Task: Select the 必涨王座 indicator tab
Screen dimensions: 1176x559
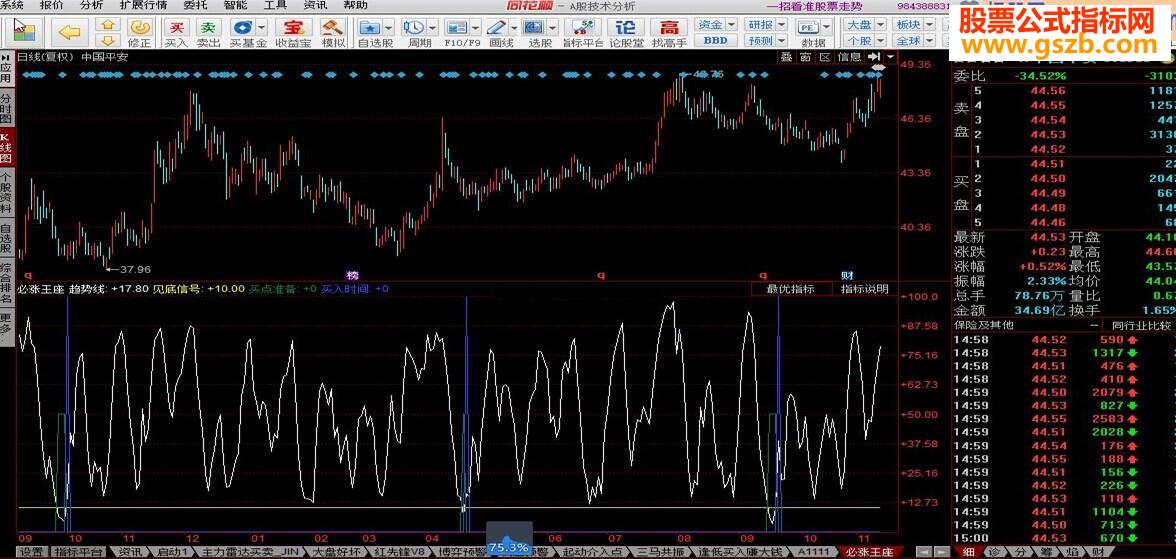Action: [869, 551]
